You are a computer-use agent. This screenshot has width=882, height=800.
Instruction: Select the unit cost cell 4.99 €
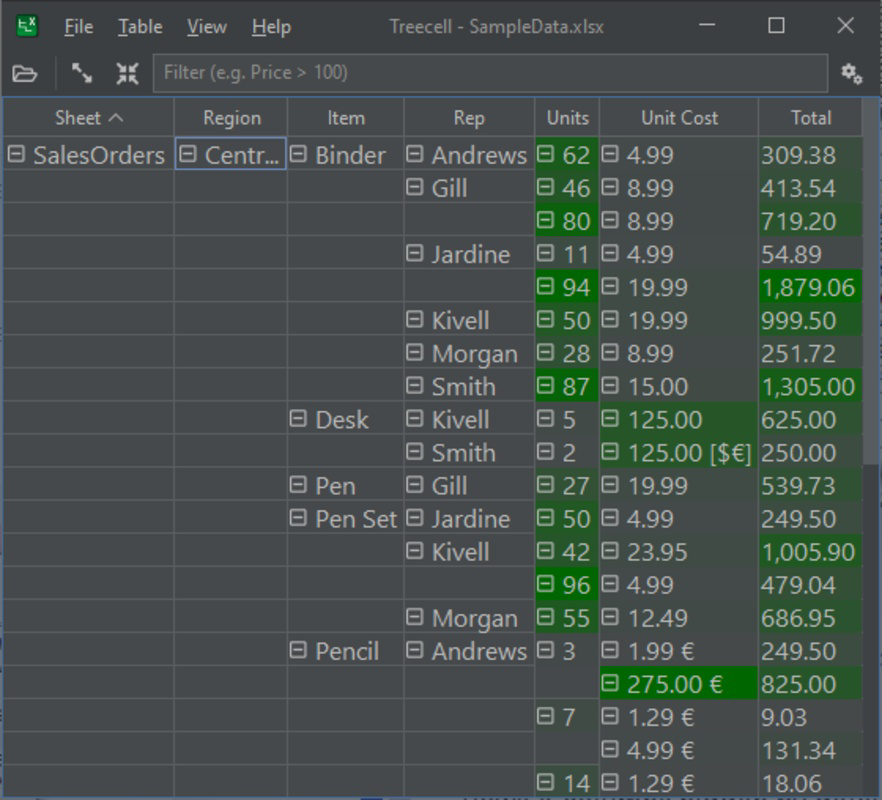click(679, 750)
